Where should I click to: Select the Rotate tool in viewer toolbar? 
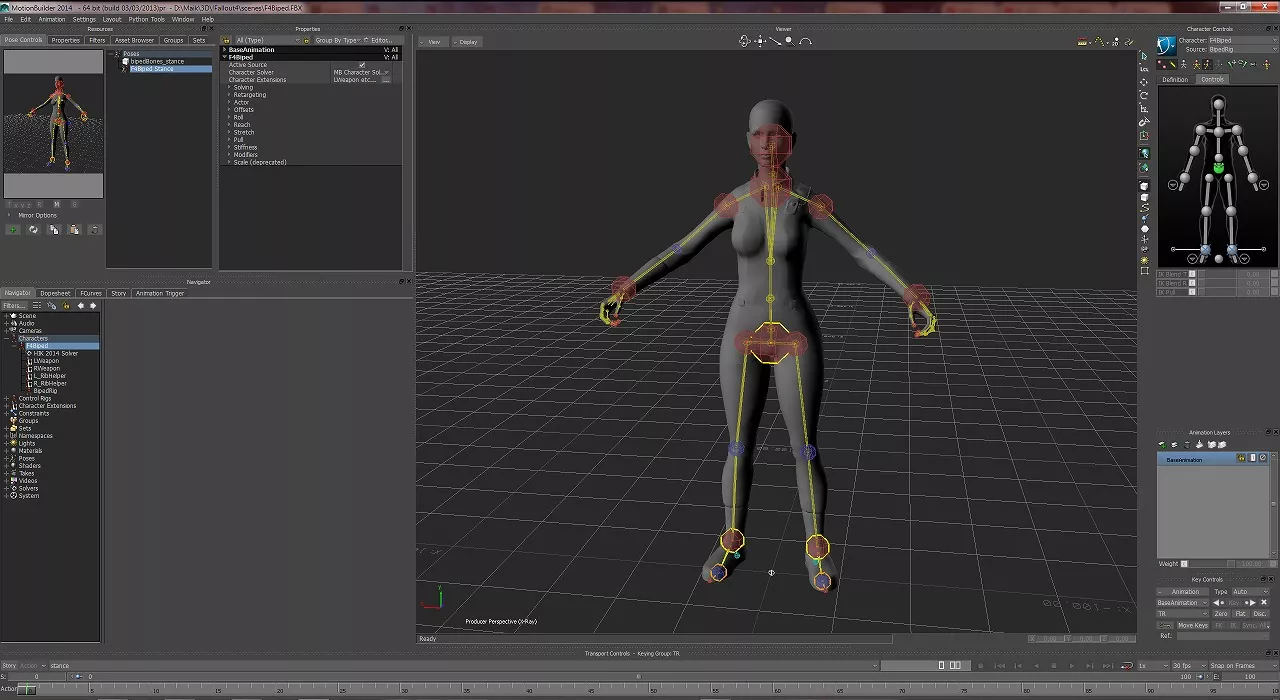click(1144, 95)
